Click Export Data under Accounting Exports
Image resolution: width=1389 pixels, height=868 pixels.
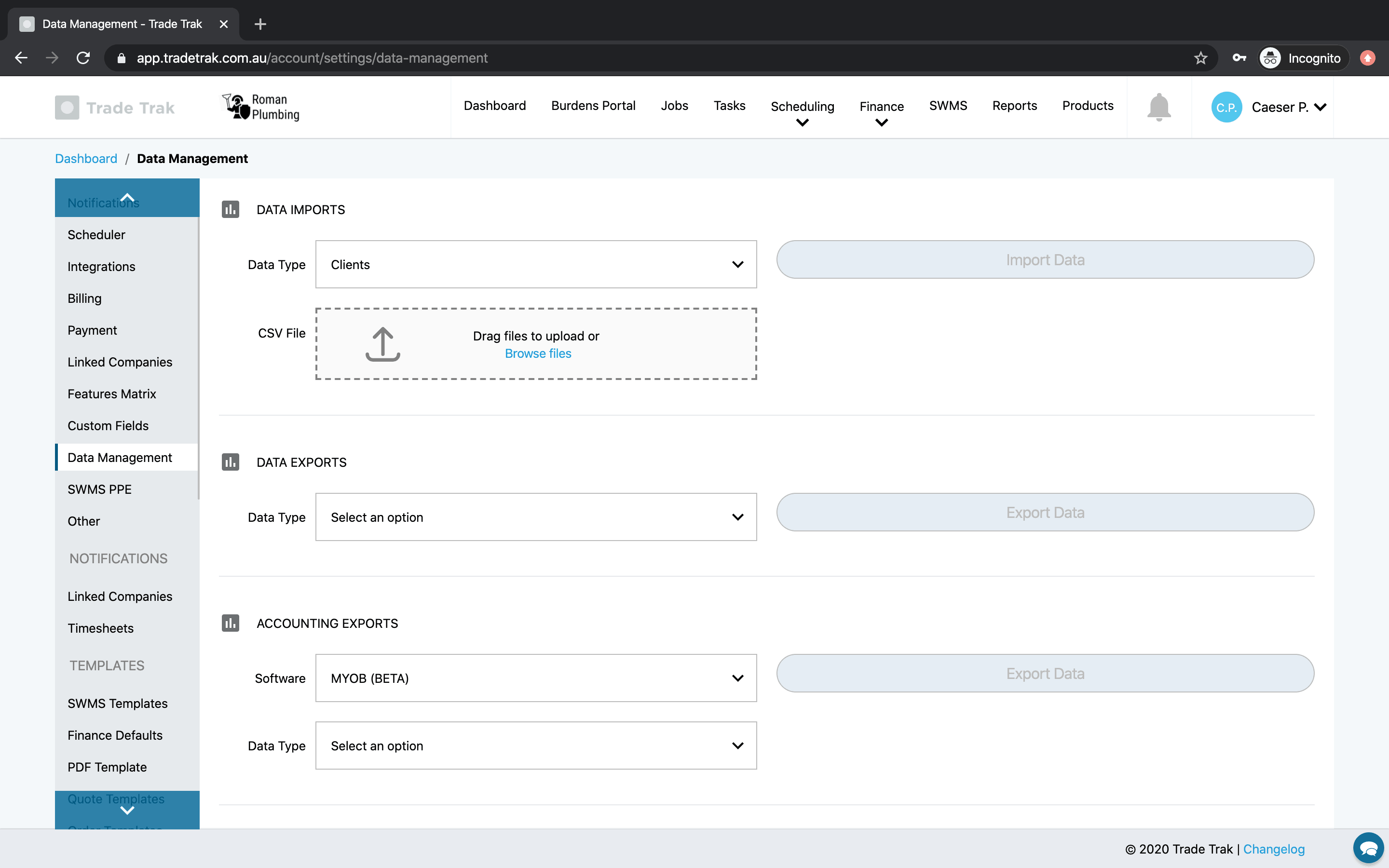[x=1045, y=673]
